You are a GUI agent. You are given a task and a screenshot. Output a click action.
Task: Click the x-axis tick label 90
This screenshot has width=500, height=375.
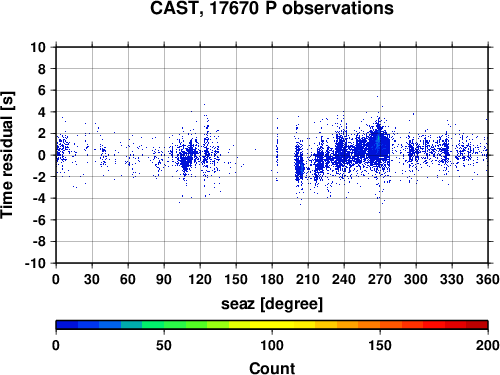tap(164, 279)
